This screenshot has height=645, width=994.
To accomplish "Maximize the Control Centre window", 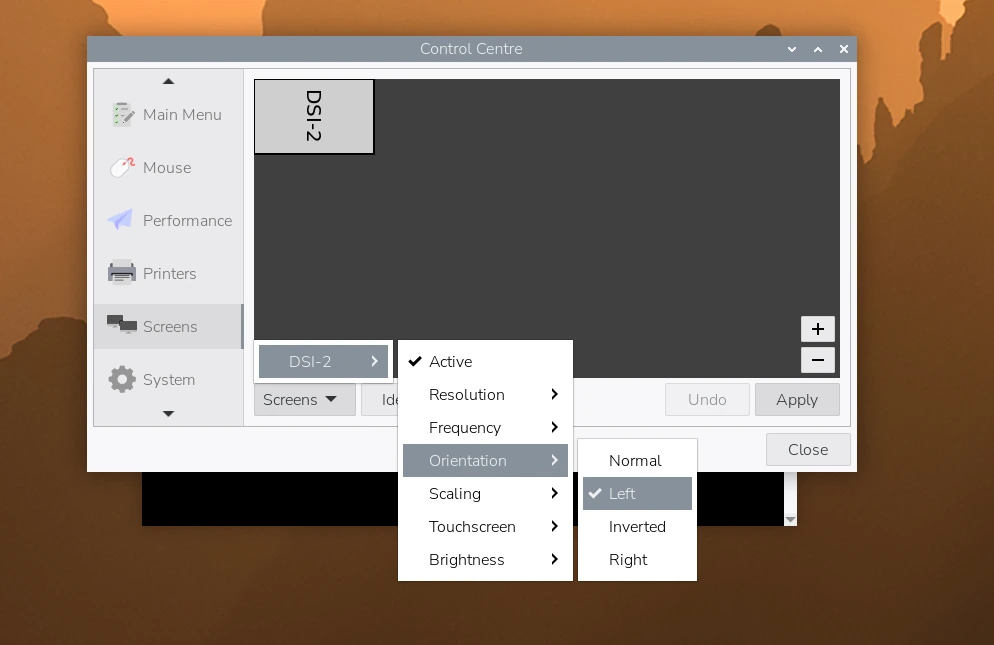I will [x=818, y=49].
